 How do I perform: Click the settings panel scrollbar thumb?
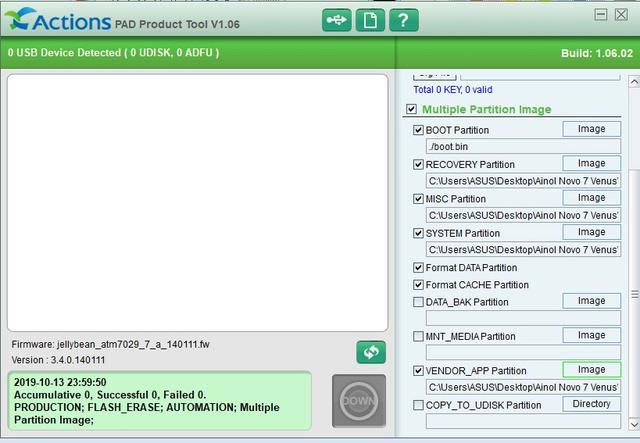click(x=634, y=294)
